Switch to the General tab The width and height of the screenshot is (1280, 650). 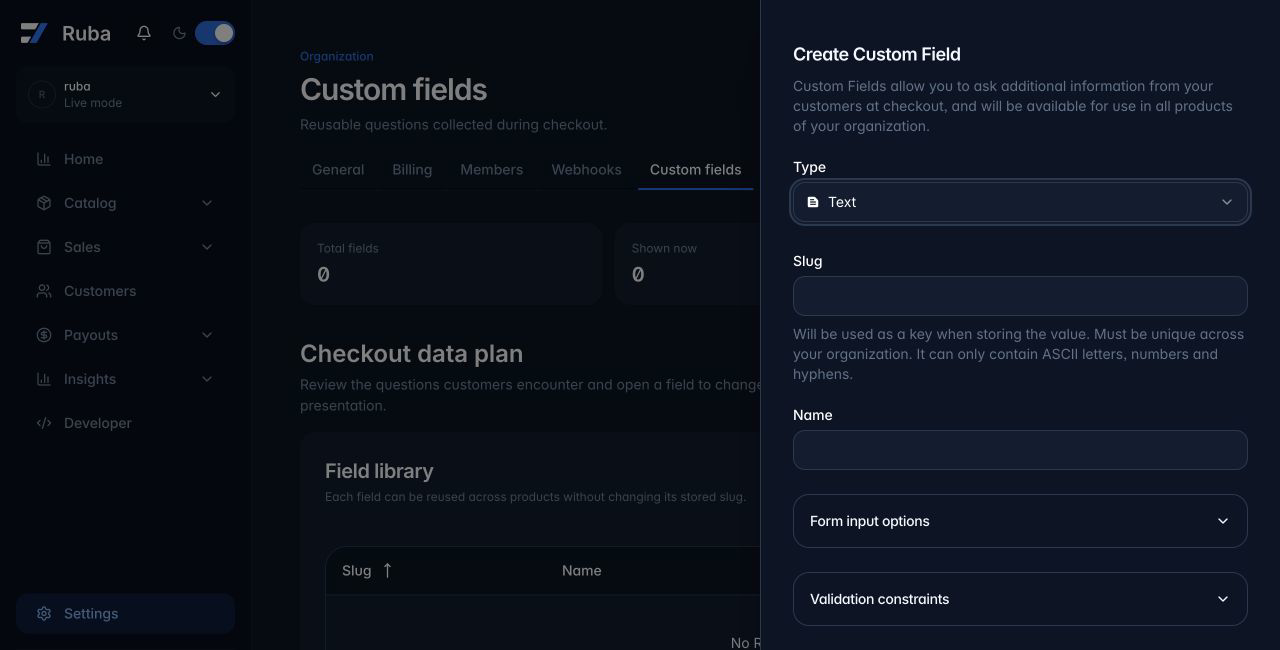(x=338, y=169)
